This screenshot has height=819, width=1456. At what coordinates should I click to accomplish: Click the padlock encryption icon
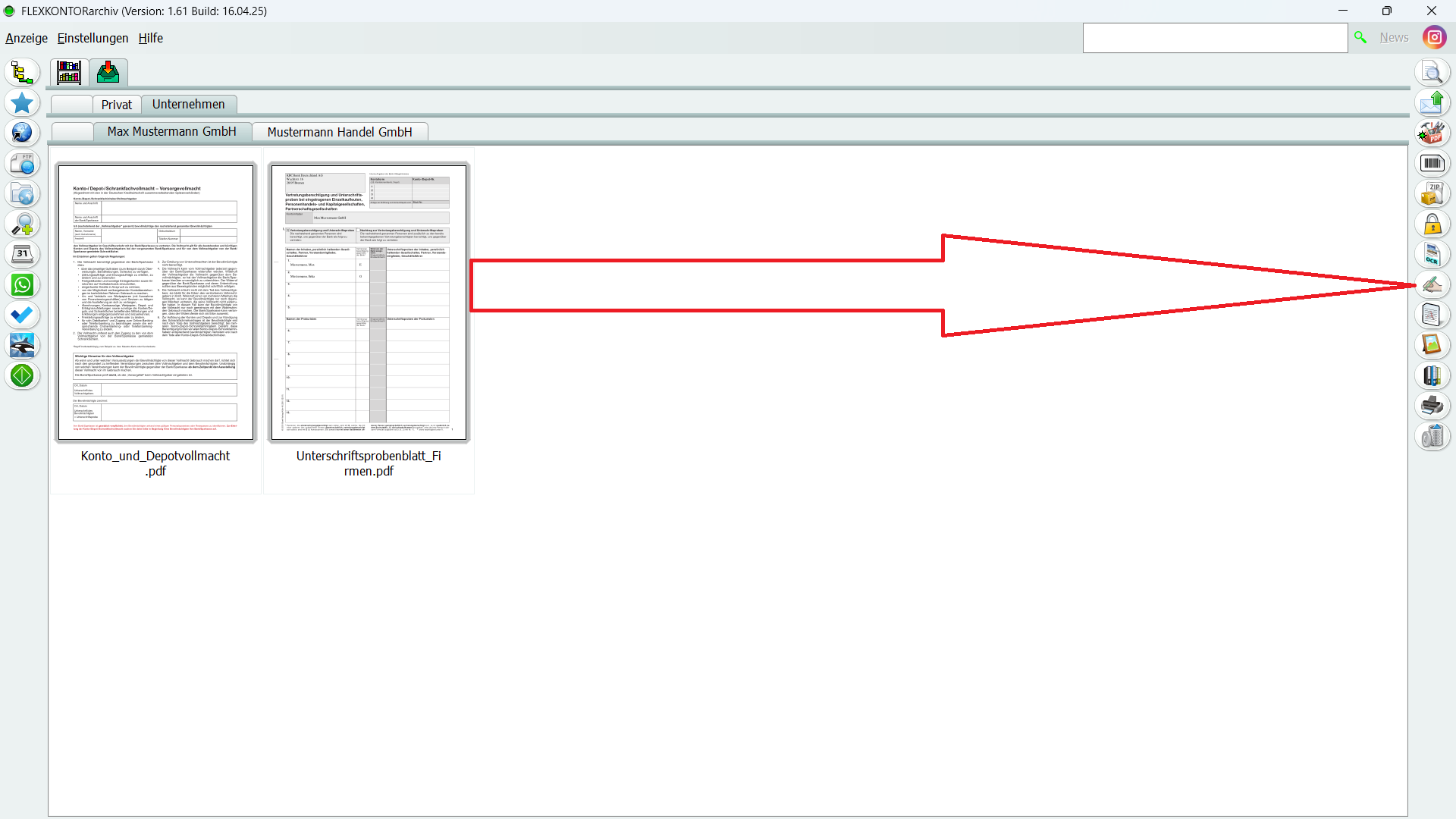pyautogui.click(x=1432, y=224)
